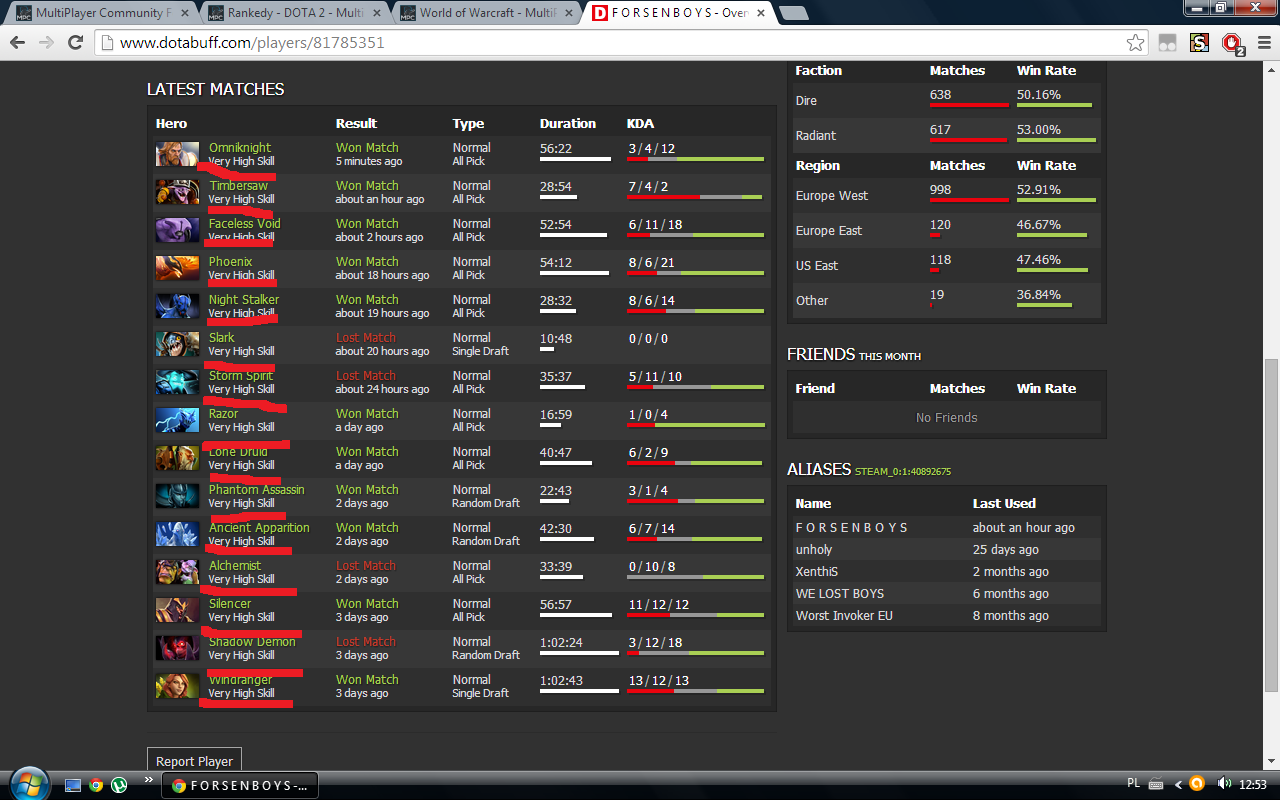Open the Storm Spirit hero portrait
The width and height of the screenshot is (1280, 800).
point(177,383)
